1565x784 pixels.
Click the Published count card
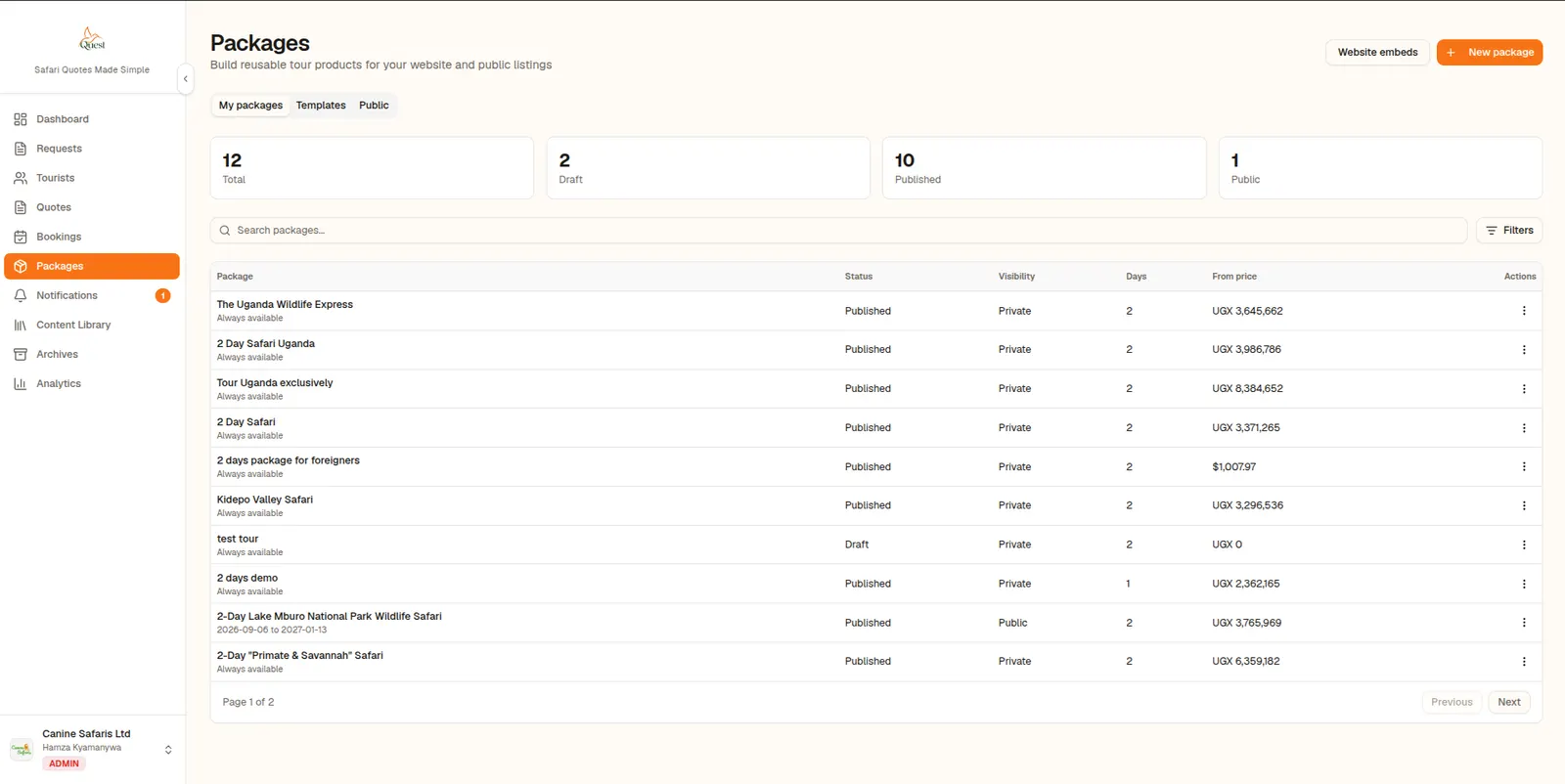click(x=1044, y=168)
